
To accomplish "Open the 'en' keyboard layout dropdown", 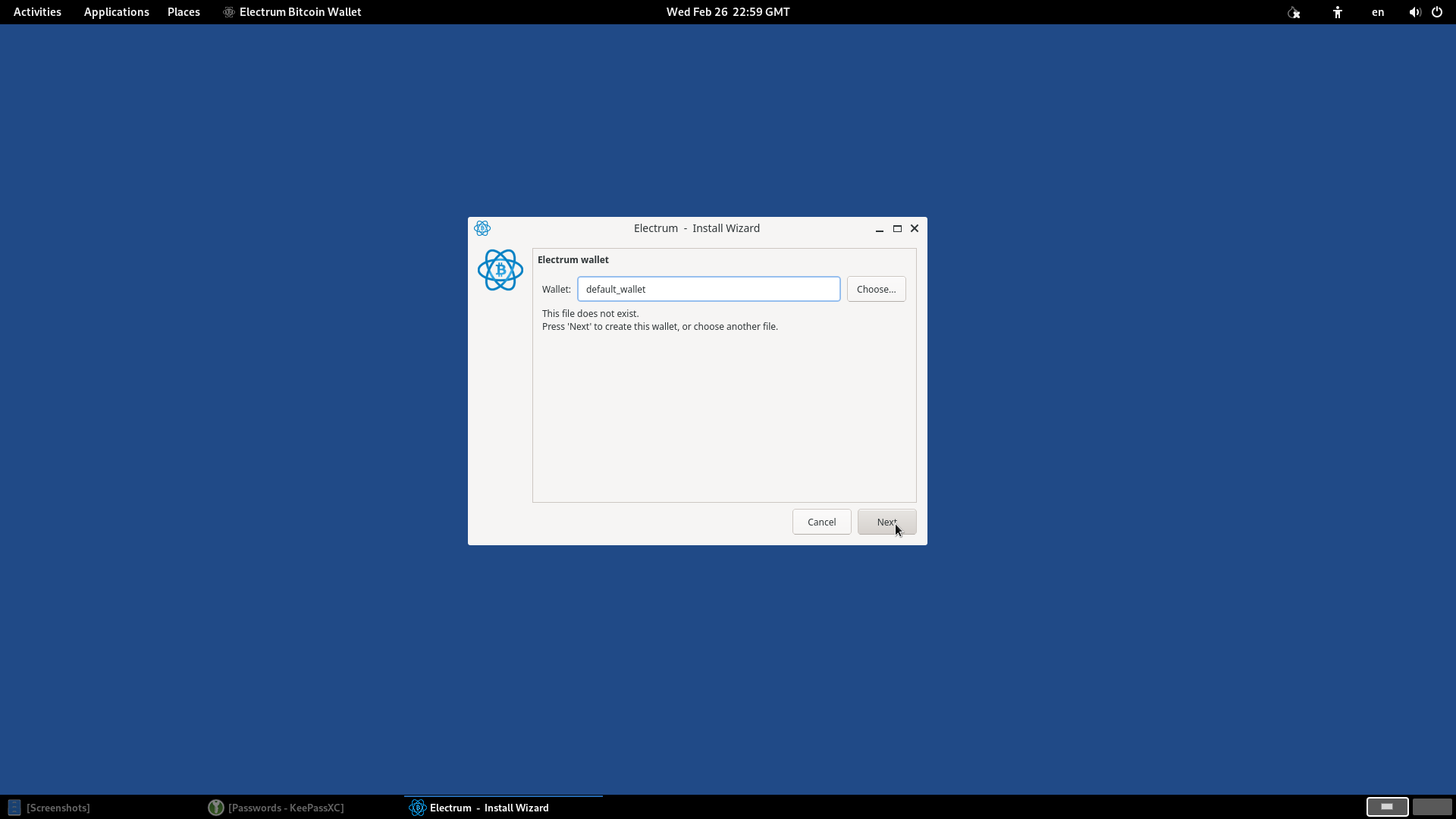I will [1378, 12].
